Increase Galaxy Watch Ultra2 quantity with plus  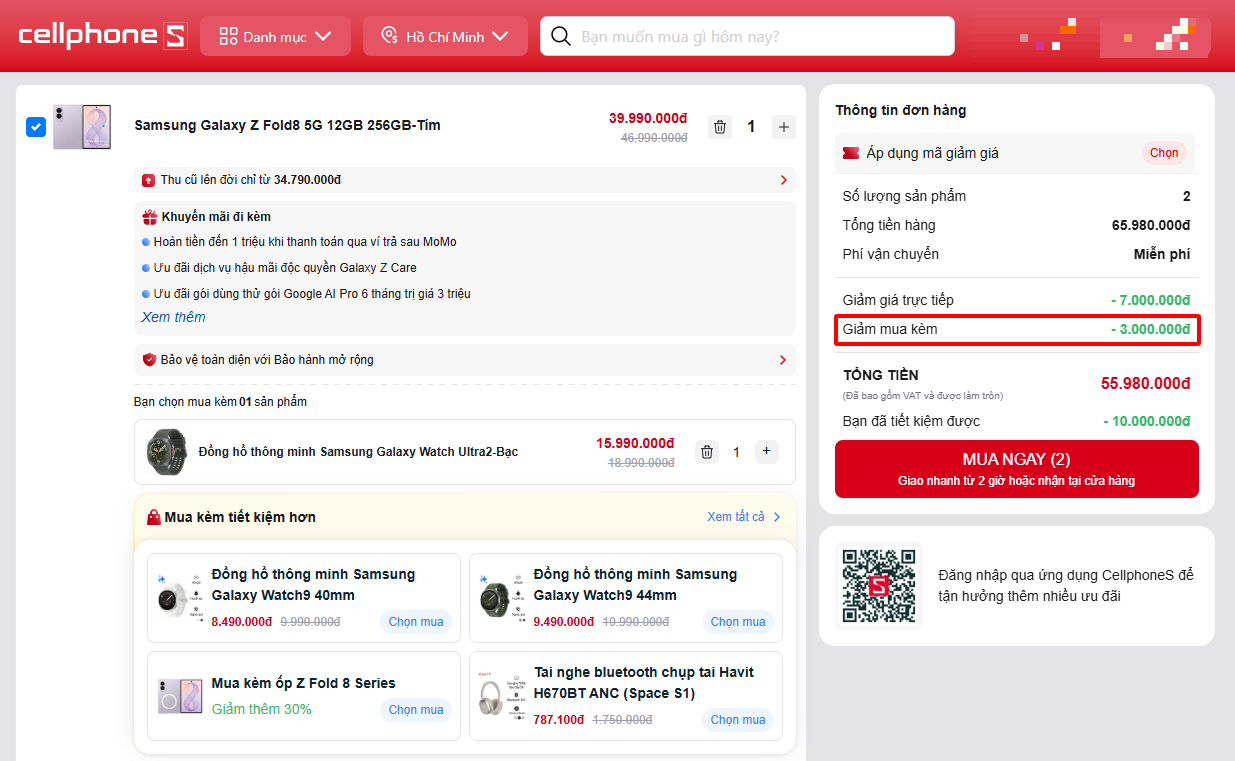pyautogui.click(x=767, y=452)
